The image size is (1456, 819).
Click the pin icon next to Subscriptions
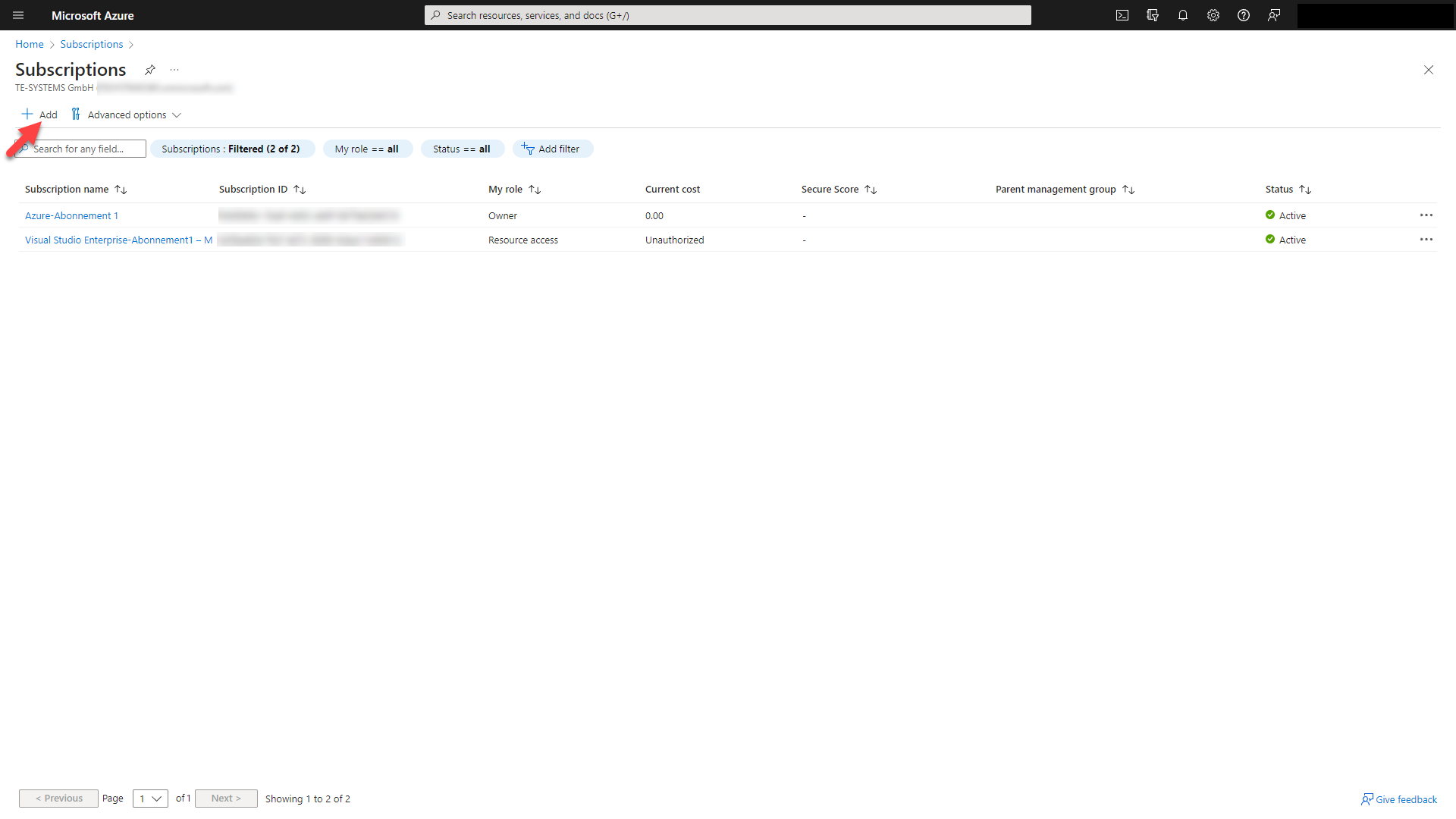pos(150,70)
